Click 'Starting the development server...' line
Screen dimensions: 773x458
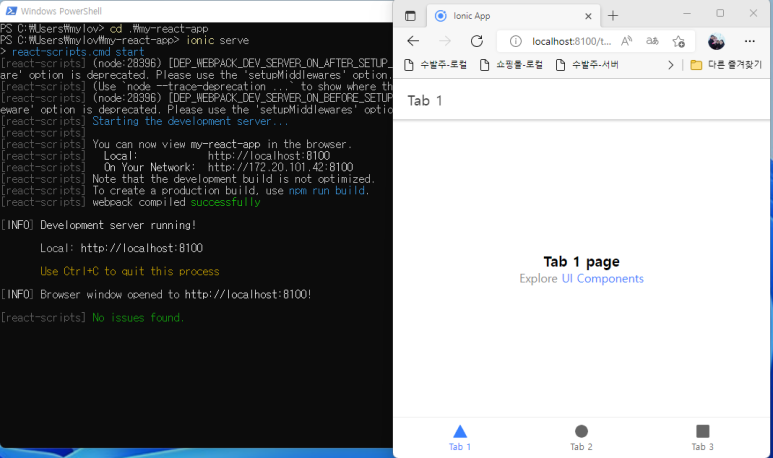click(190, 121)
